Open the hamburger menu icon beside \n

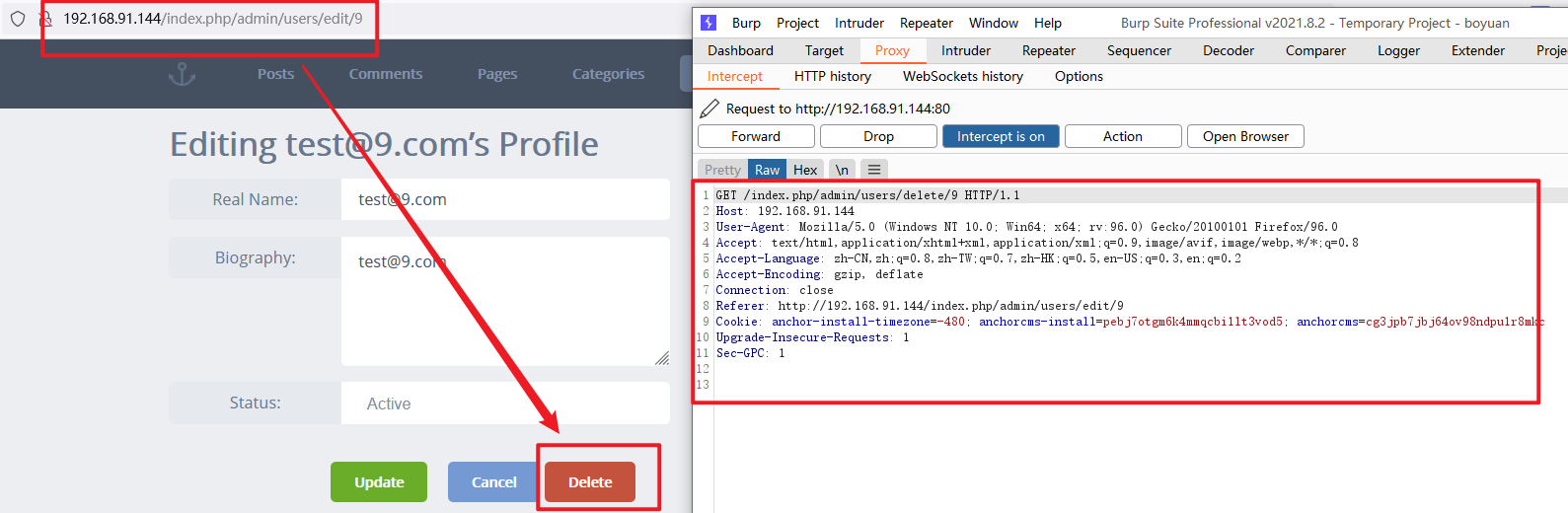[x=874, y=170]
